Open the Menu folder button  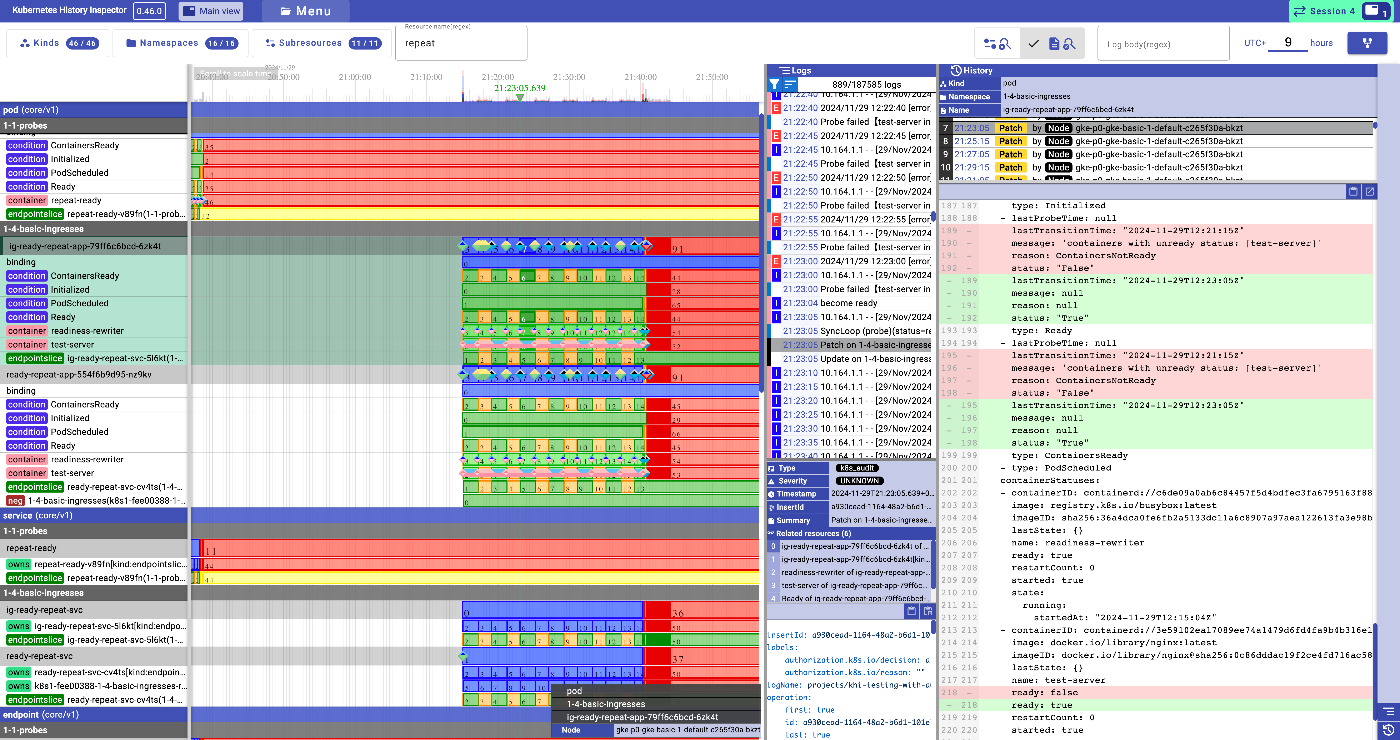coord(305,11)
